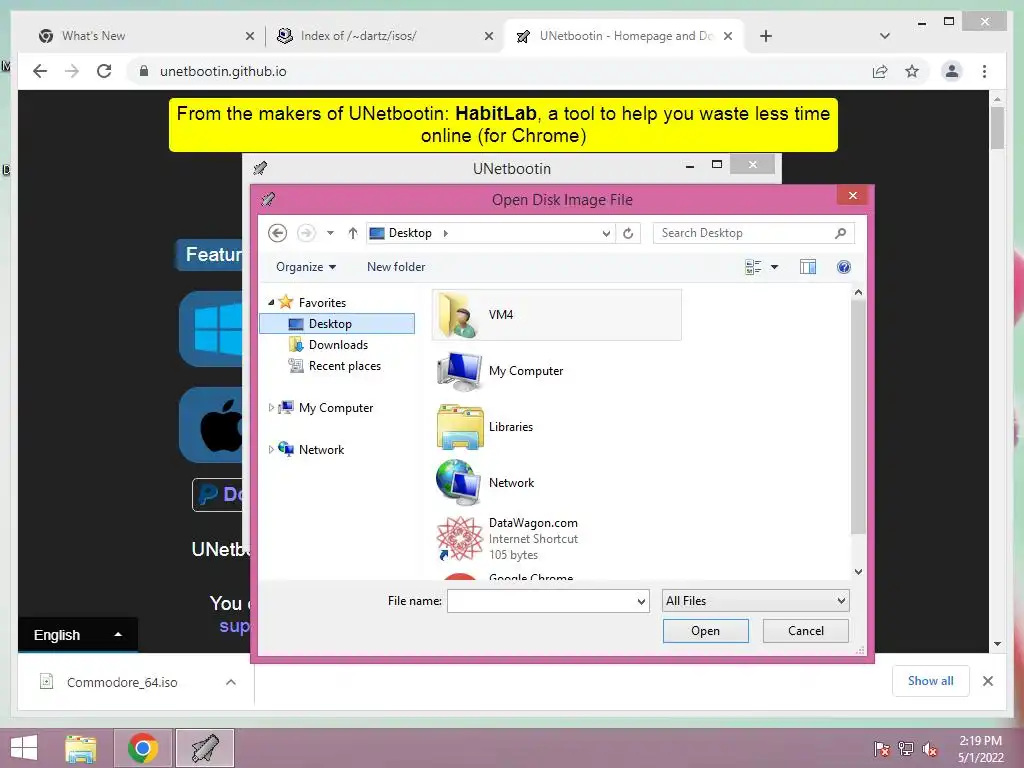Select My Computer in navigation tree

click(335, 408)
